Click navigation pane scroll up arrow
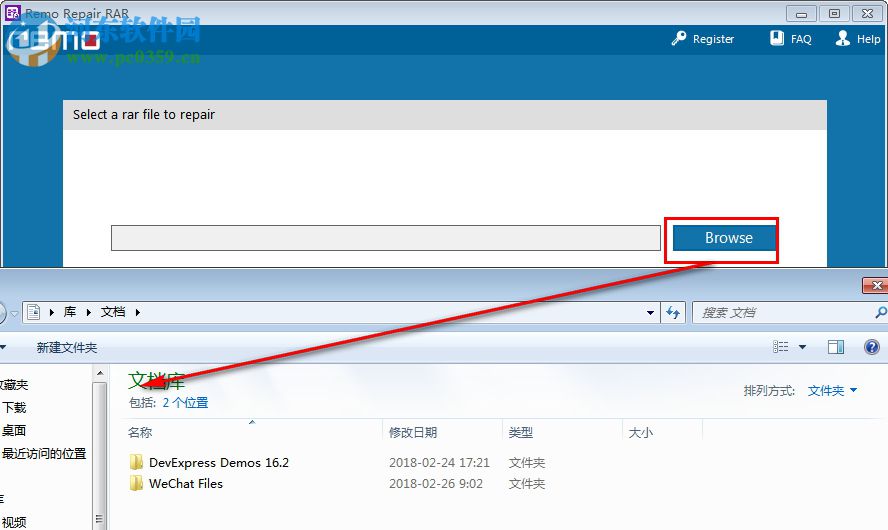This screenshot has width=888, height=530. [x=100, y=373]
